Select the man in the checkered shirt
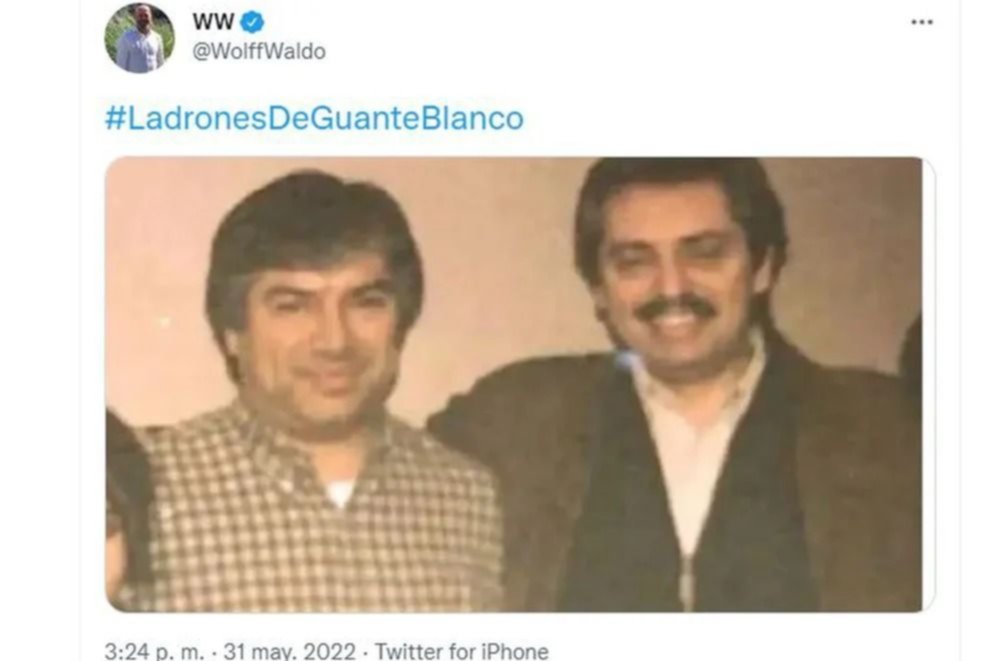The image size is (992, 661). (x=310, y=398)
